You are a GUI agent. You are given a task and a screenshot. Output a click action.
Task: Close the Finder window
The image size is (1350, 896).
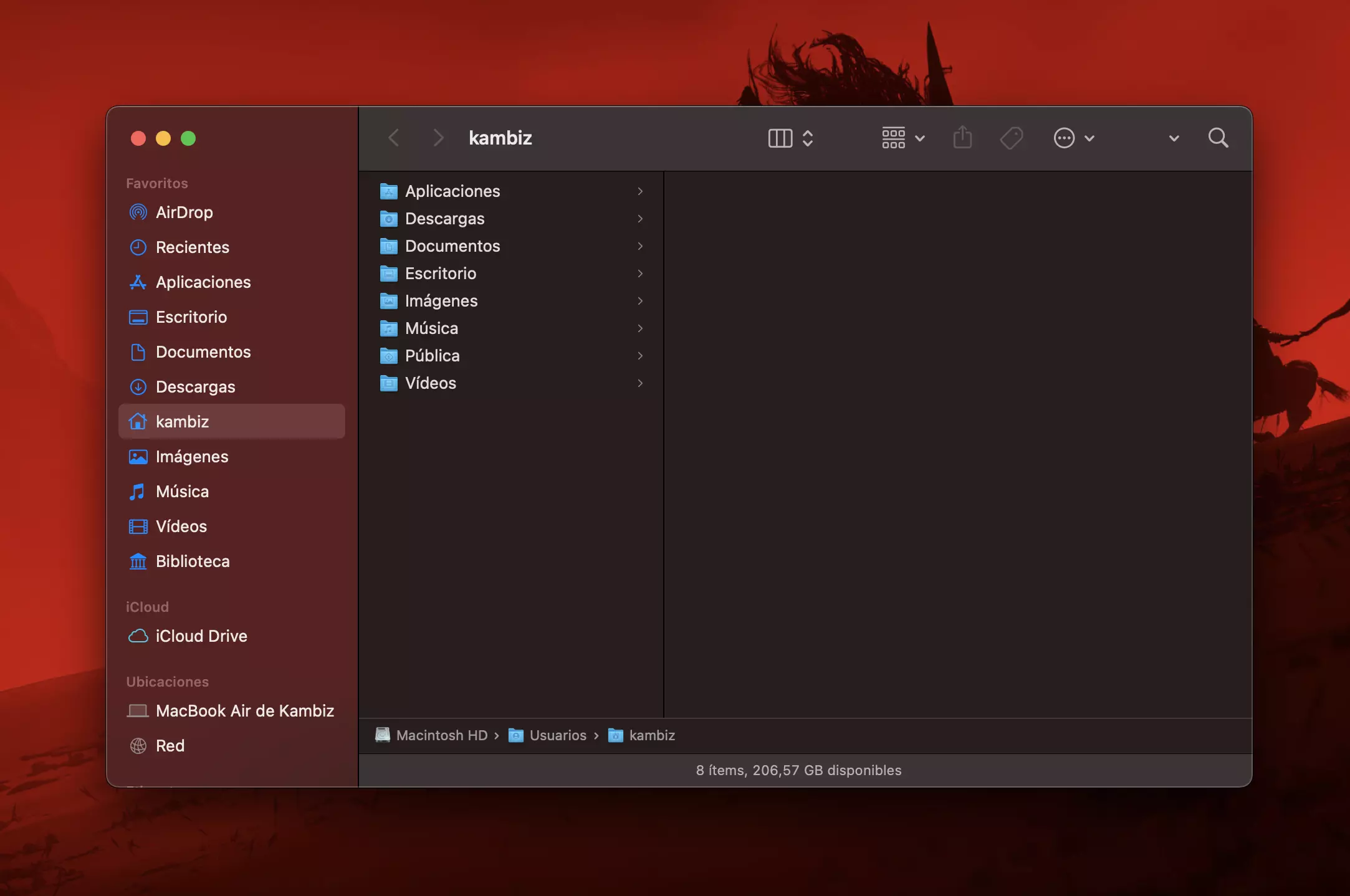138,138
